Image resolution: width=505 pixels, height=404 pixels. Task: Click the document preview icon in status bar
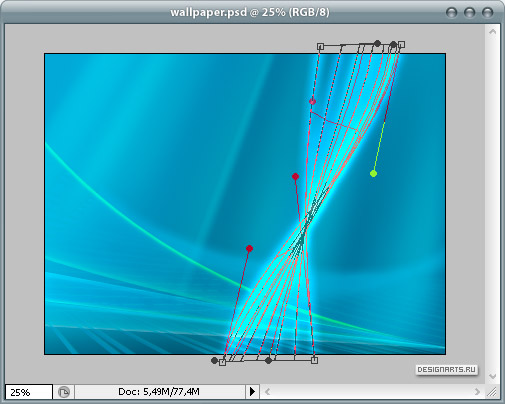(64, 392)
